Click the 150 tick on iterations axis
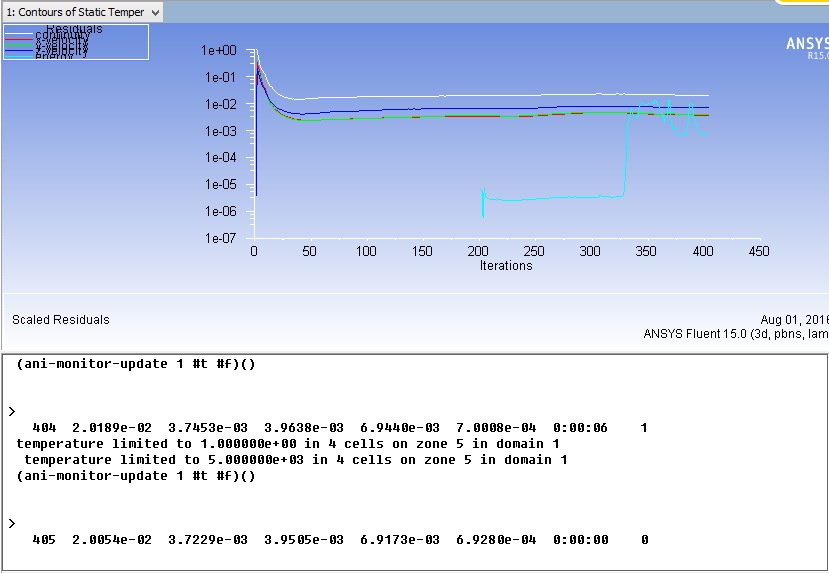 coord(422,251)
